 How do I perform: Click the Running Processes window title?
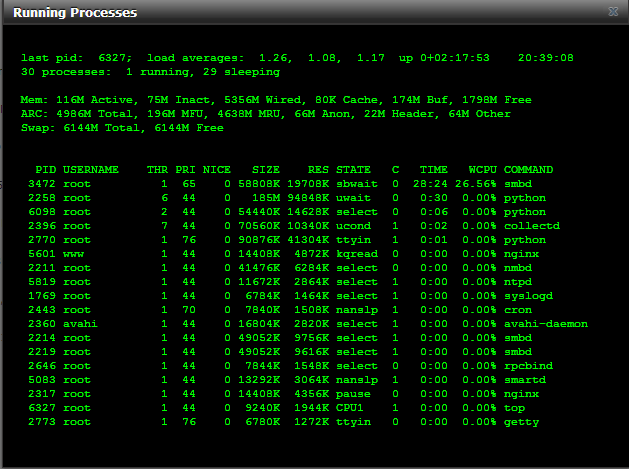(x=75, y=12)
